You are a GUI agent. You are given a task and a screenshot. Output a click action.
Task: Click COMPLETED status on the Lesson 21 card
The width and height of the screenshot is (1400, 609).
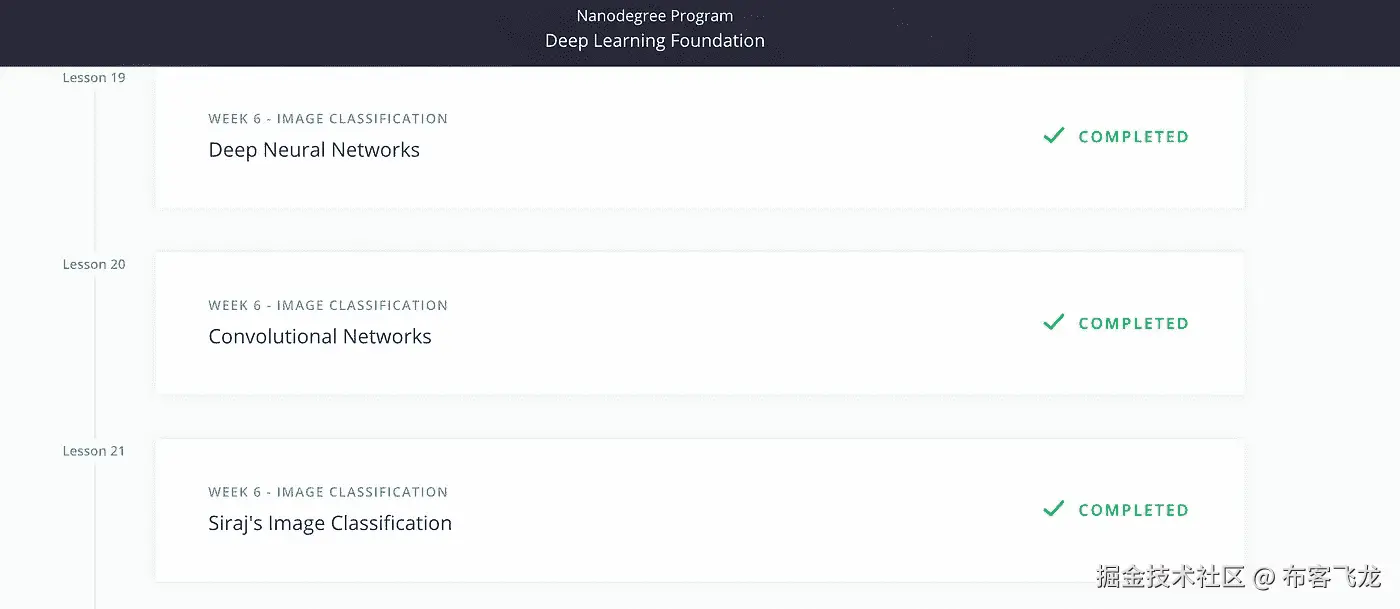[1133, 510]
